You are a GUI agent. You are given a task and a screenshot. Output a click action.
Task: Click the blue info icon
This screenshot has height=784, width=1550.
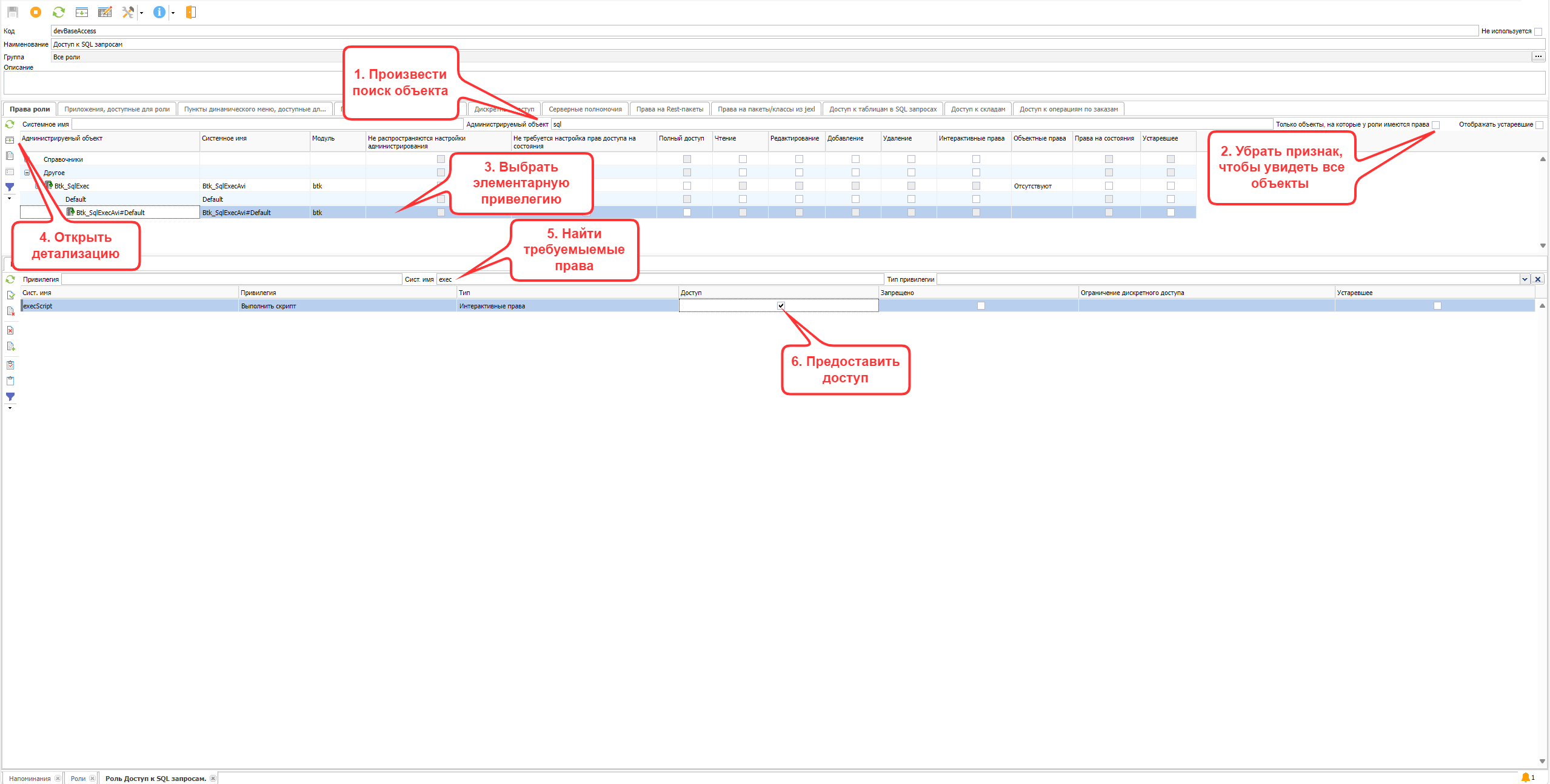tap(159, 12)
